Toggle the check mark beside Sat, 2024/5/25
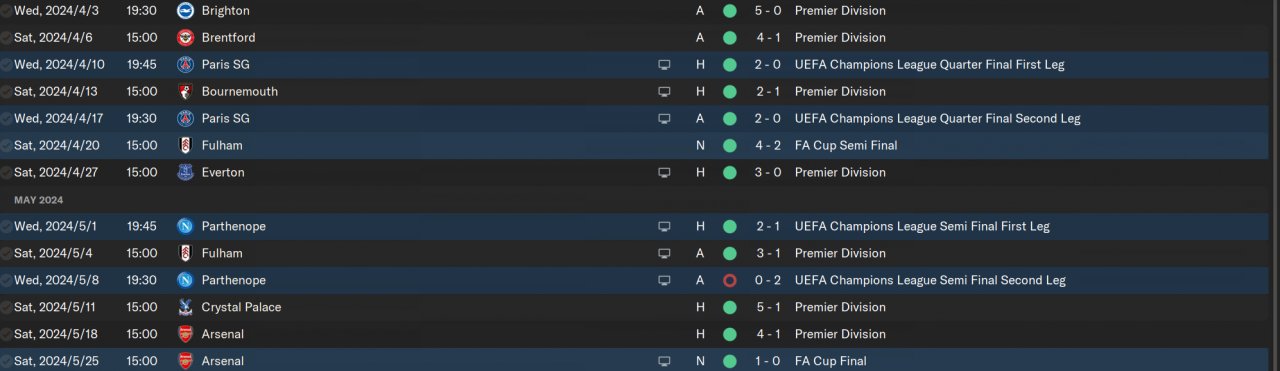This screenshot has width=1280, height=371. 7,361
